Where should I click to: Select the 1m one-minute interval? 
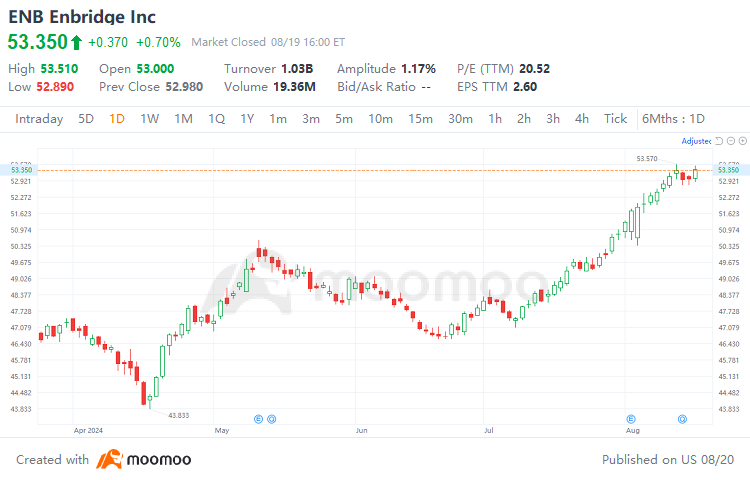[x=278, y=119]
